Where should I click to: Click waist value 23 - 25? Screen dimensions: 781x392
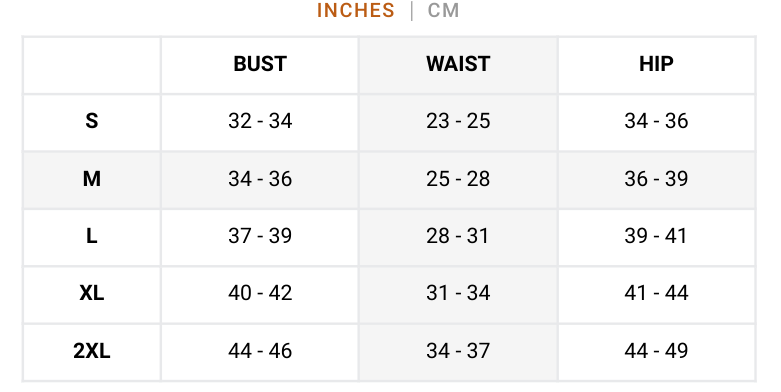(458, 121)
